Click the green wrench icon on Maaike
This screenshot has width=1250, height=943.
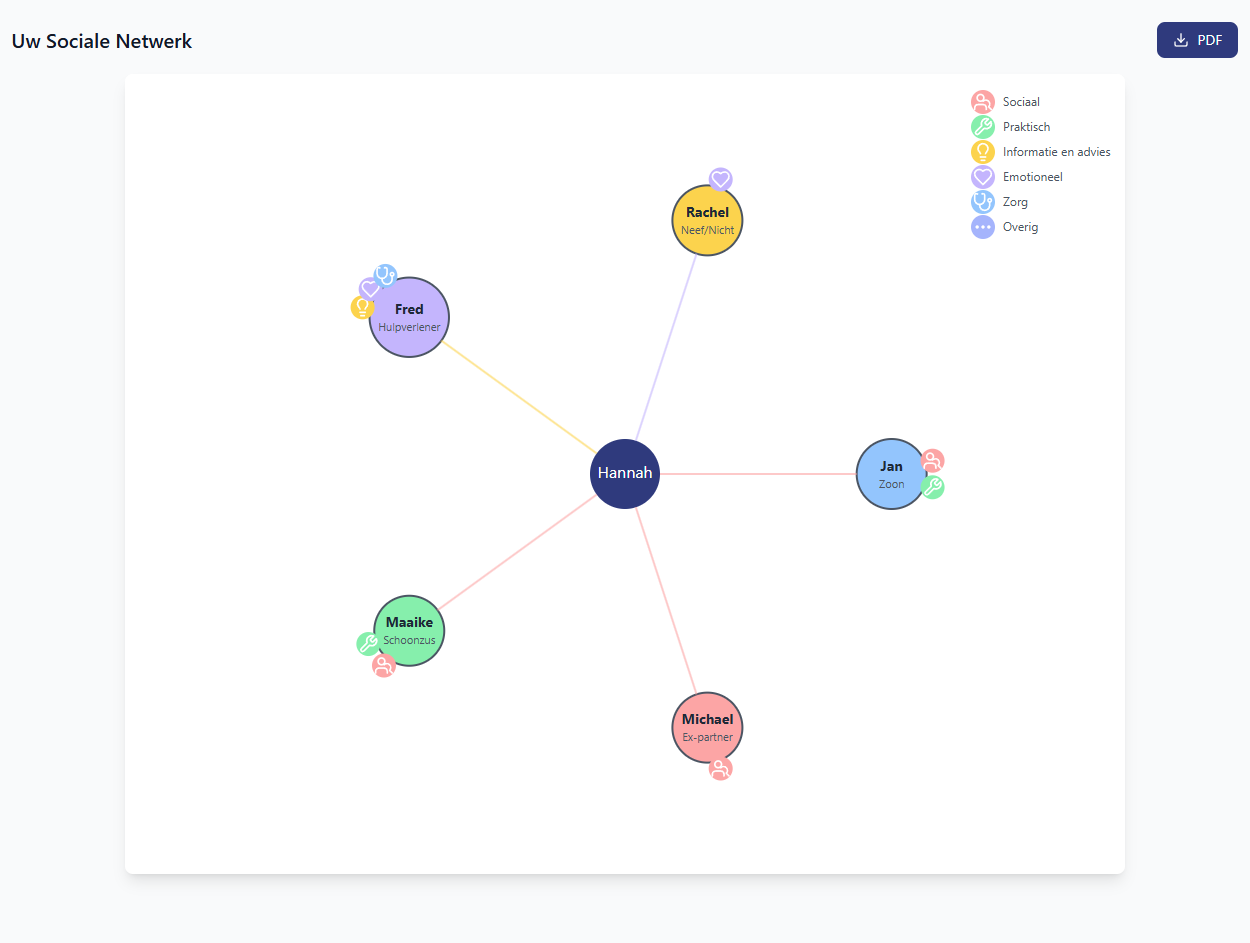point(368,644)
